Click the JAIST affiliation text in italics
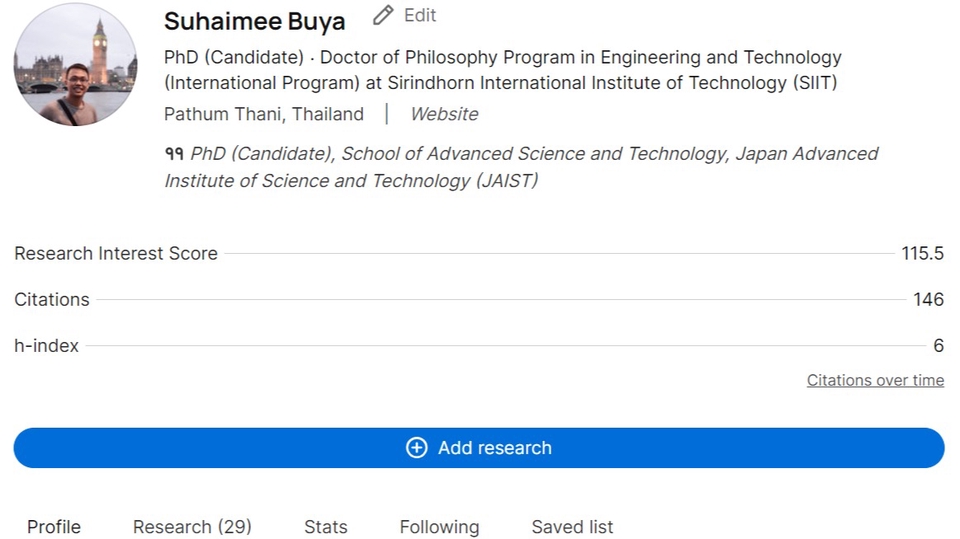The width and height of the screenshot is (960, 539). (520, 167)
